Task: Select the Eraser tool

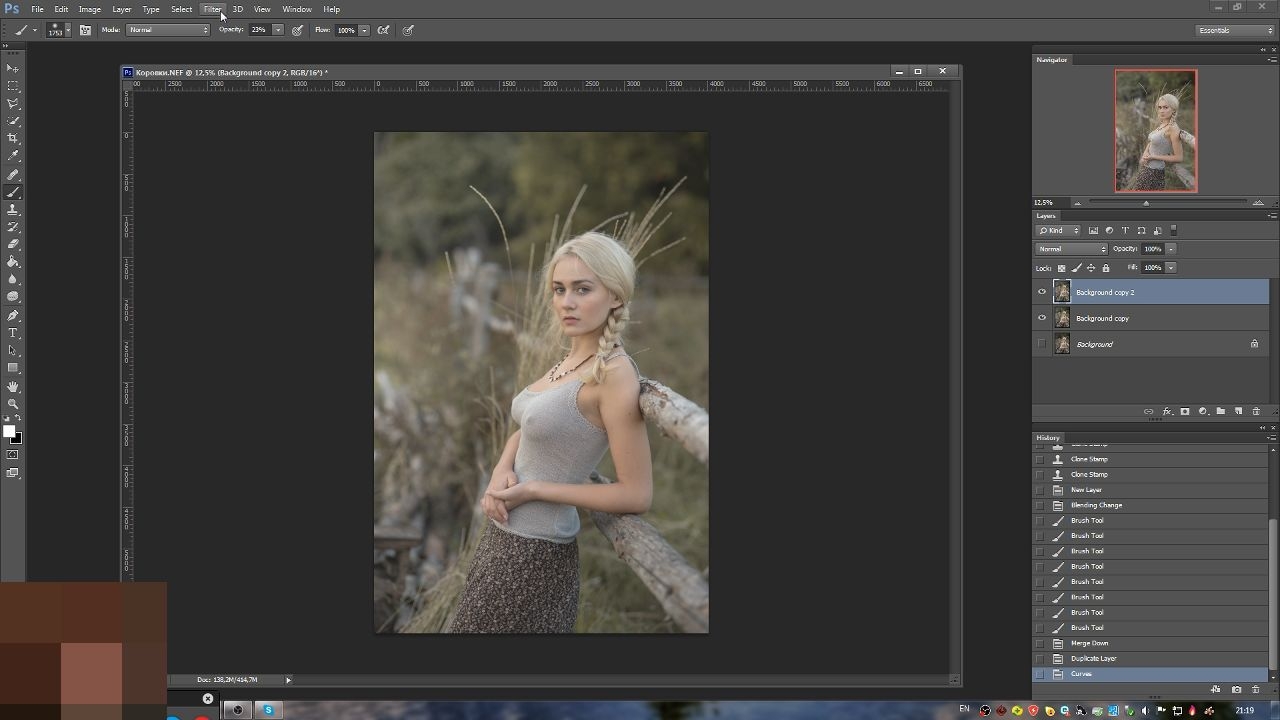Action: tap(13, 245)
